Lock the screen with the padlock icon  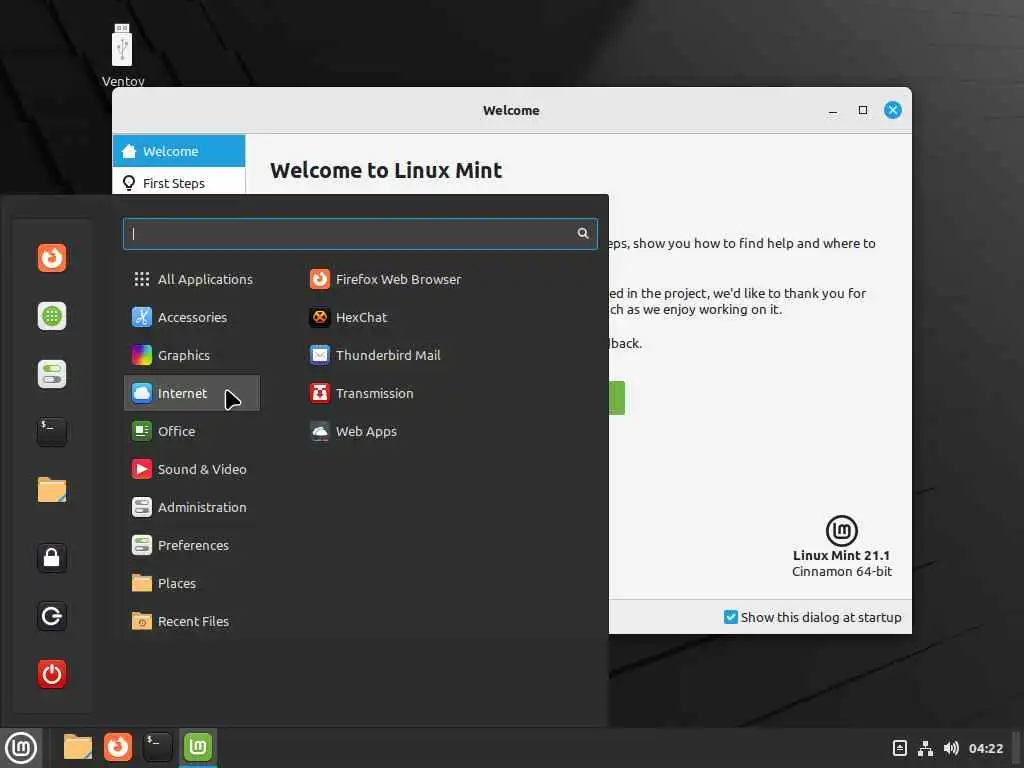click(x=52, y=558)
